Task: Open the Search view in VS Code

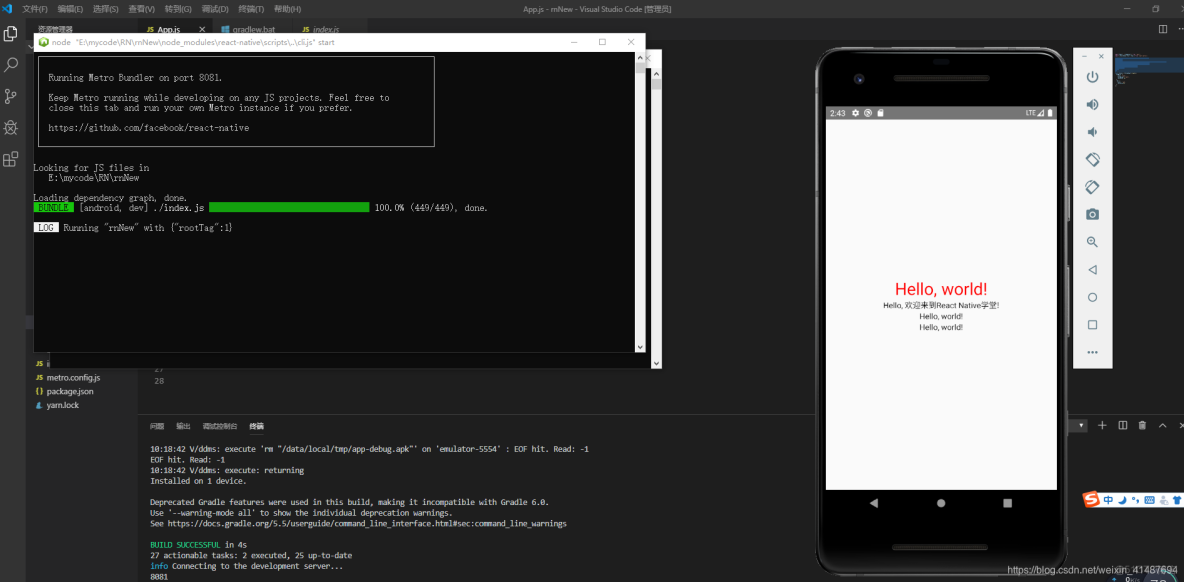Action: 11,63
